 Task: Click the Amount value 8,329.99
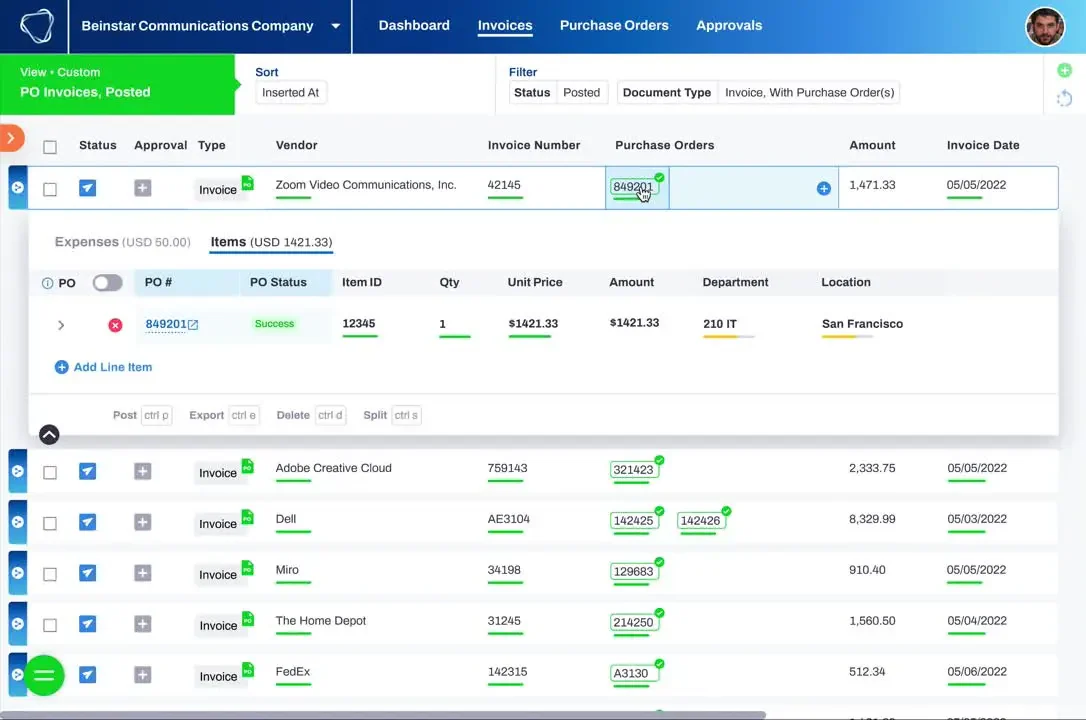(x=872, y=519)
